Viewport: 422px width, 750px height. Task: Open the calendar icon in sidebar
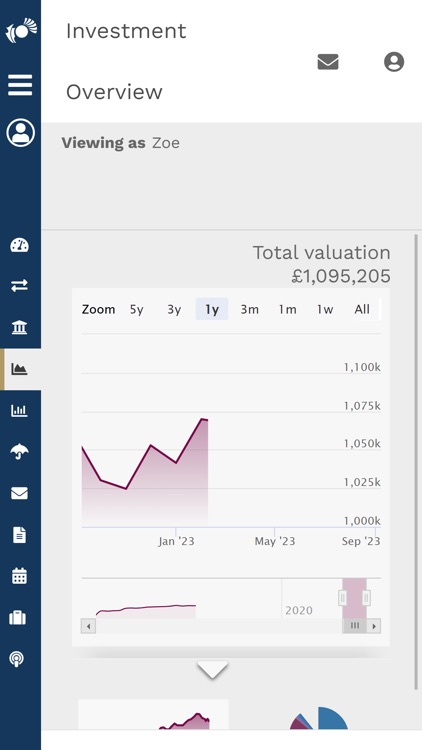pos(20,576)
